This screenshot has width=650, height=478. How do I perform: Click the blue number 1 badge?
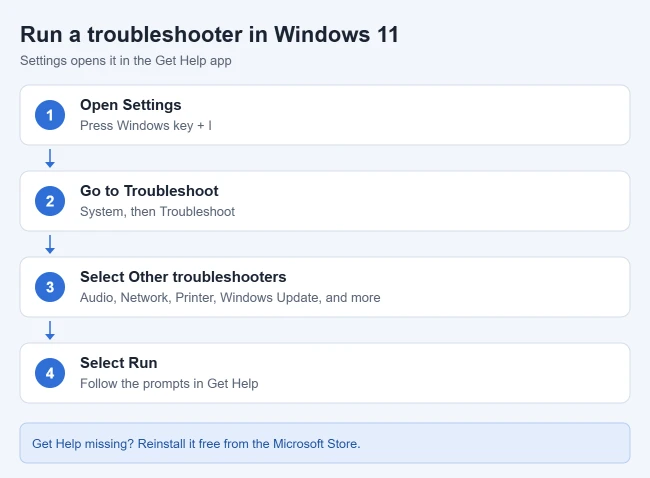(x=50, y=115)
